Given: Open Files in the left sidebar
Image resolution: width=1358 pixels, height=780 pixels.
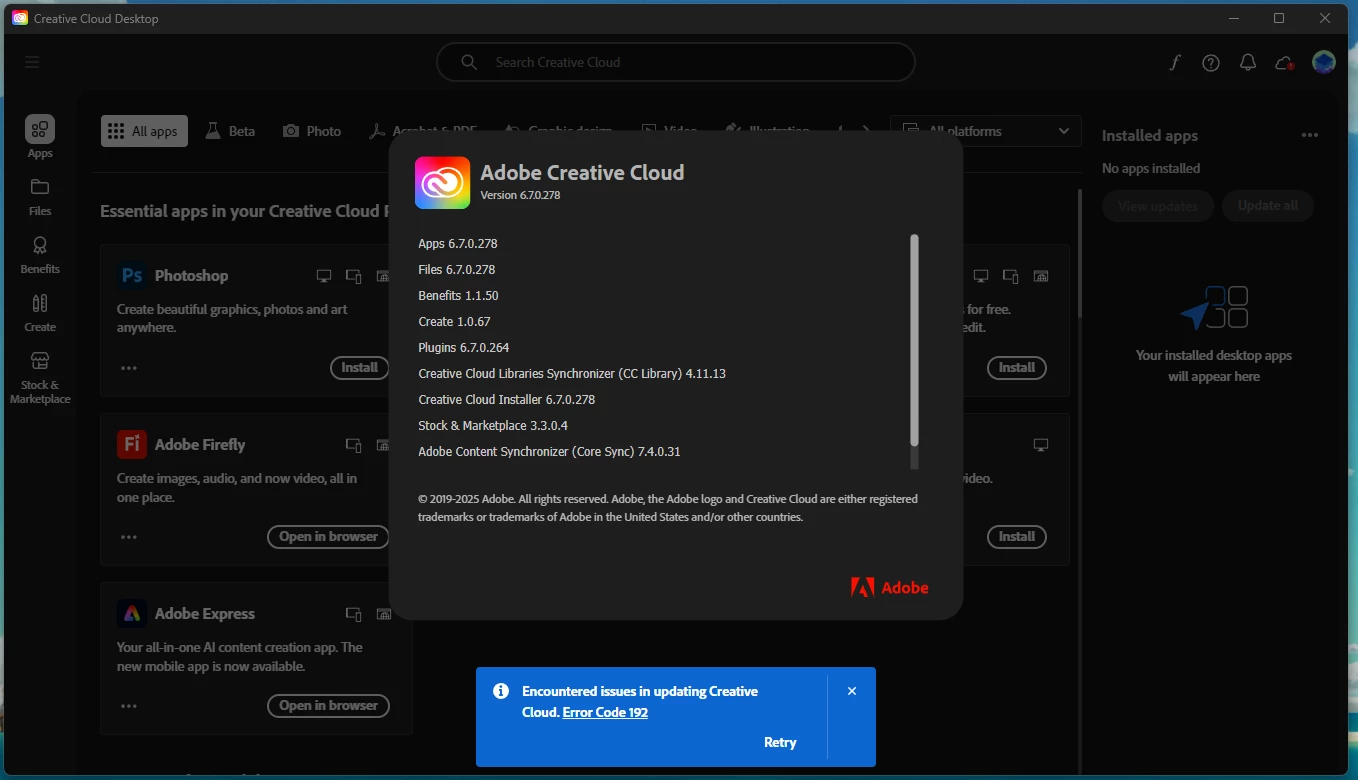Looking at the screenshot, I should pyautogui.click(x=40, y=197).
